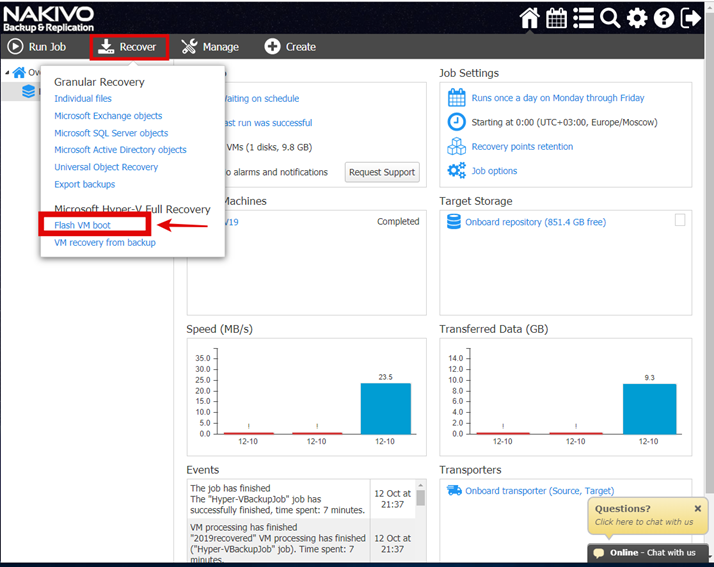Open the calendar view icon

[556, 18]
